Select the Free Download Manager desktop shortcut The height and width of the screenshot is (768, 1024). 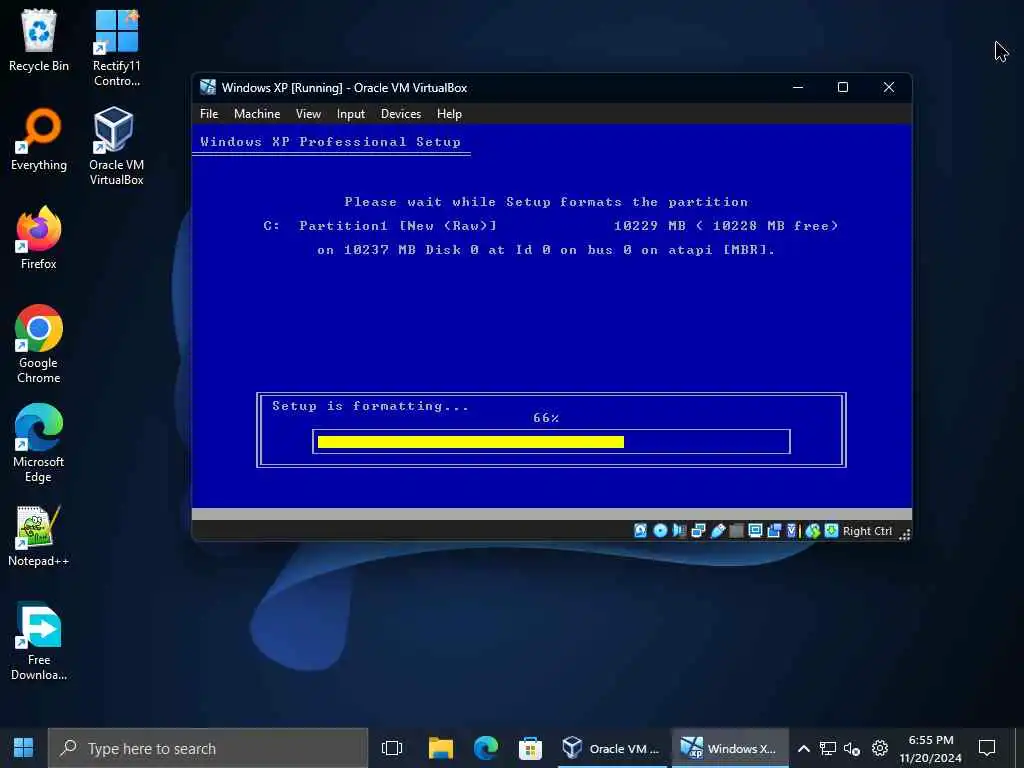point(39,641)
